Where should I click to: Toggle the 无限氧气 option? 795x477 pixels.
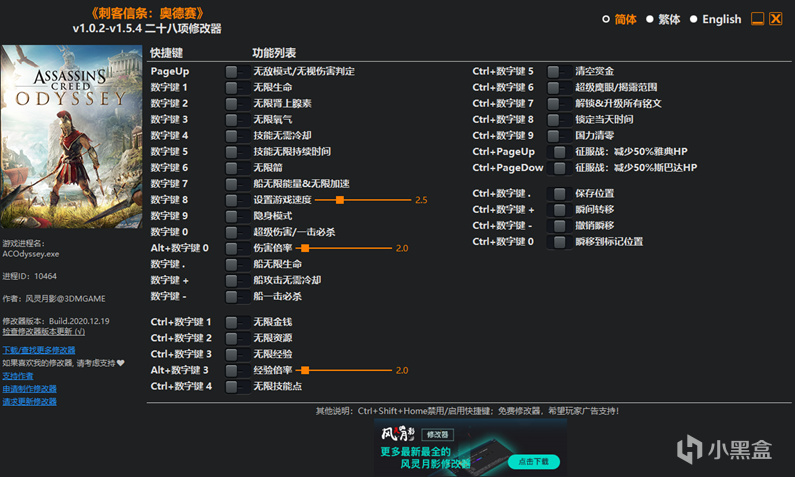(x=237, y=120)
